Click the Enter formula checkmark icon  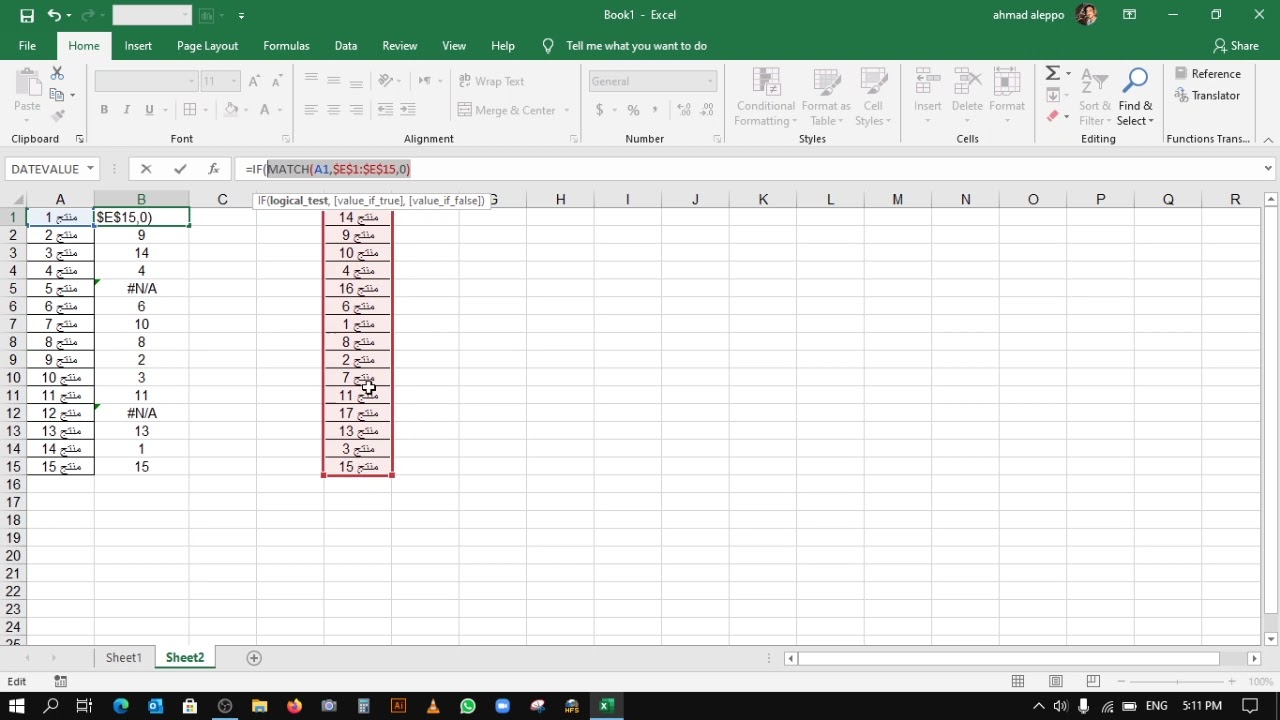coord(180,169)
